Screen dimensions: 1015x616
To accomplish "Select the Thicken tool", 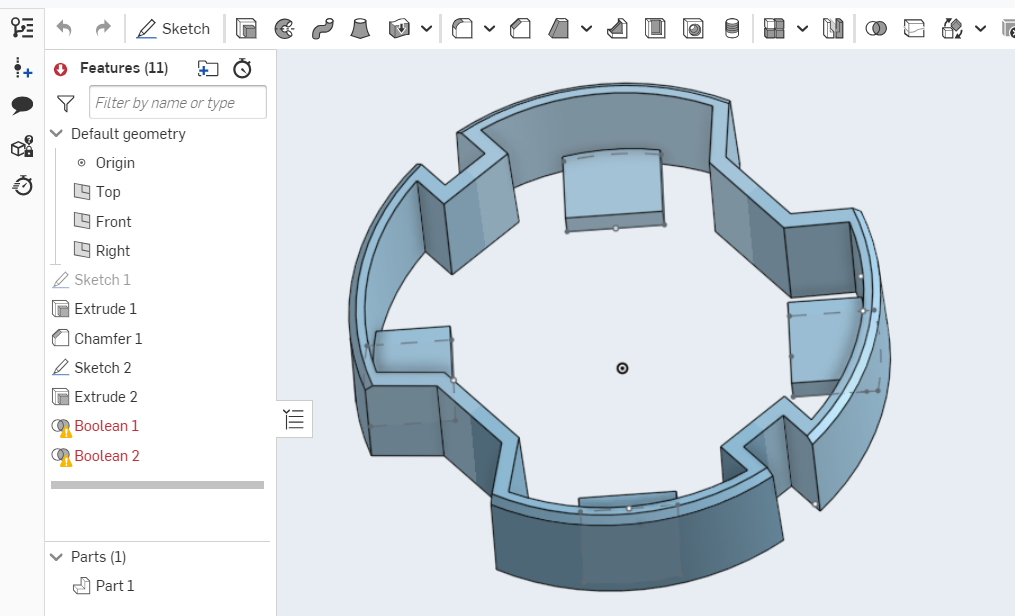I will pos(399,28).
